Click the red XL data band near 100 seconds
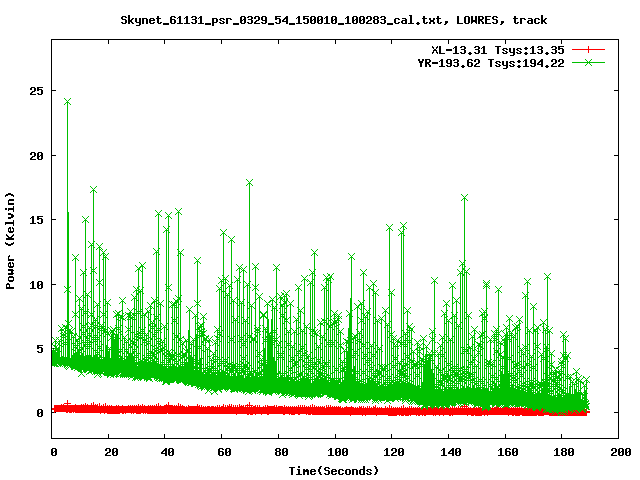640x480 pixels. pyautogui.click(x=336, y=410)
